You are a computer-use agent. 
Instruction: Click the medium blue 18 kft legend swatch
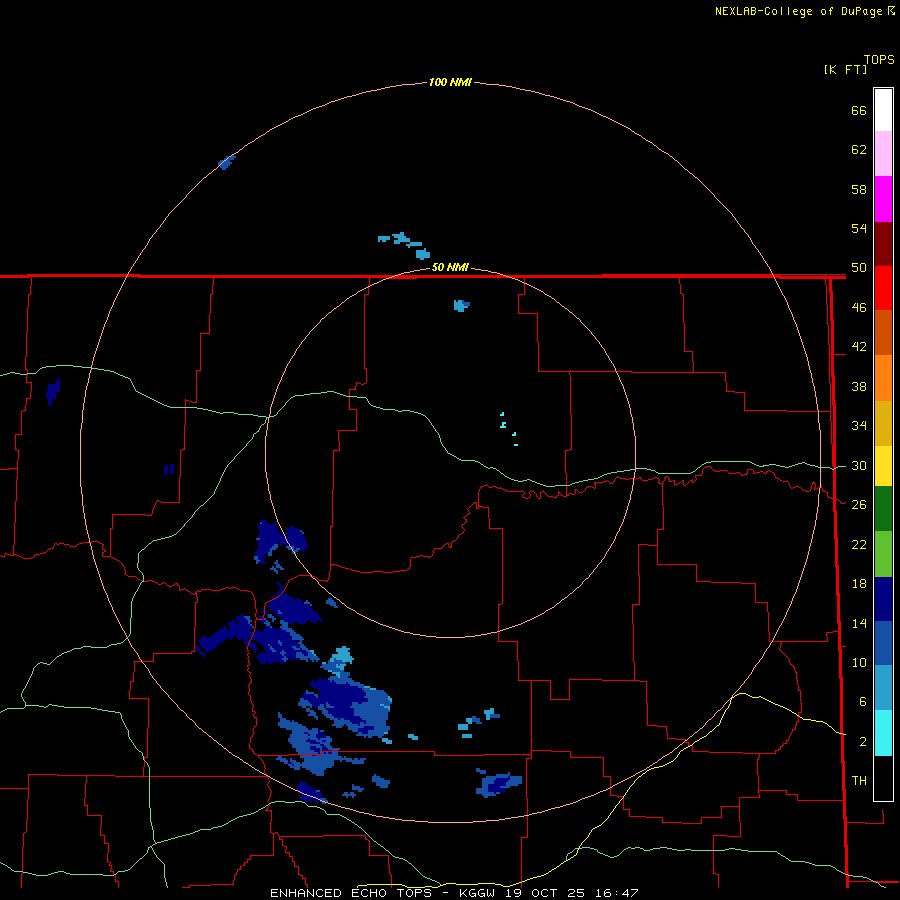pos(883,643)
